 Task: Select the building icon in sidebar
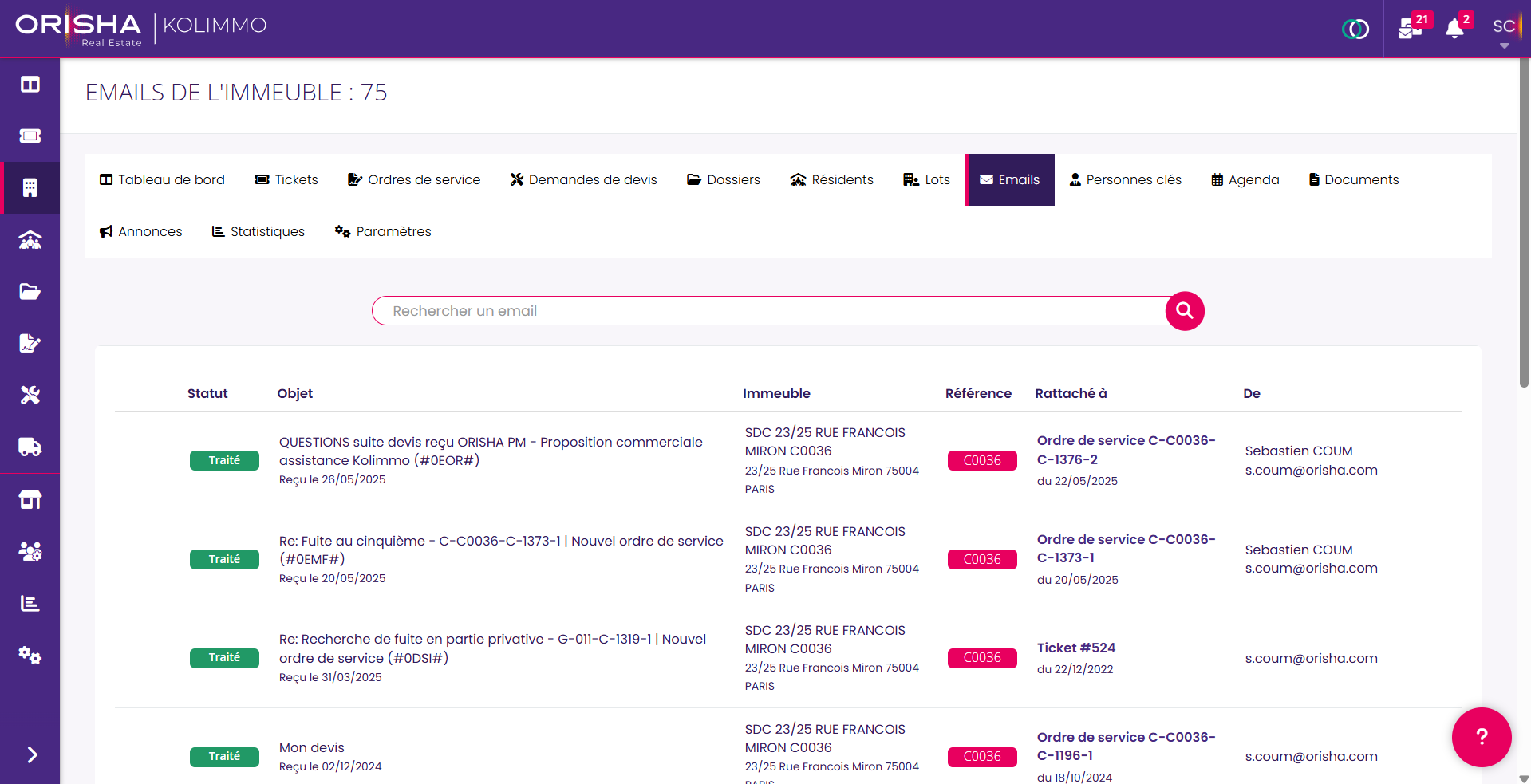30,188
